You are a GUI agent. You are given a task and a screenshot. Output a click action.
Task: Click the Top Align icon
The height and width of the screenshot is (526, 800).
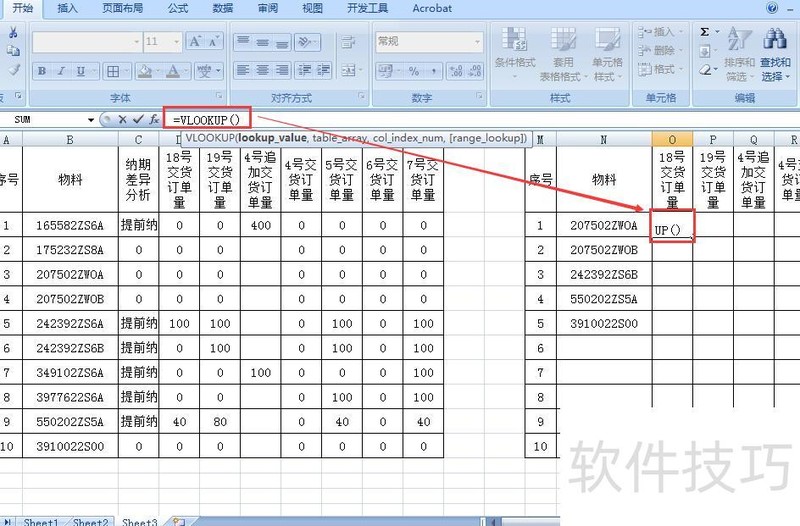(243, 41)
